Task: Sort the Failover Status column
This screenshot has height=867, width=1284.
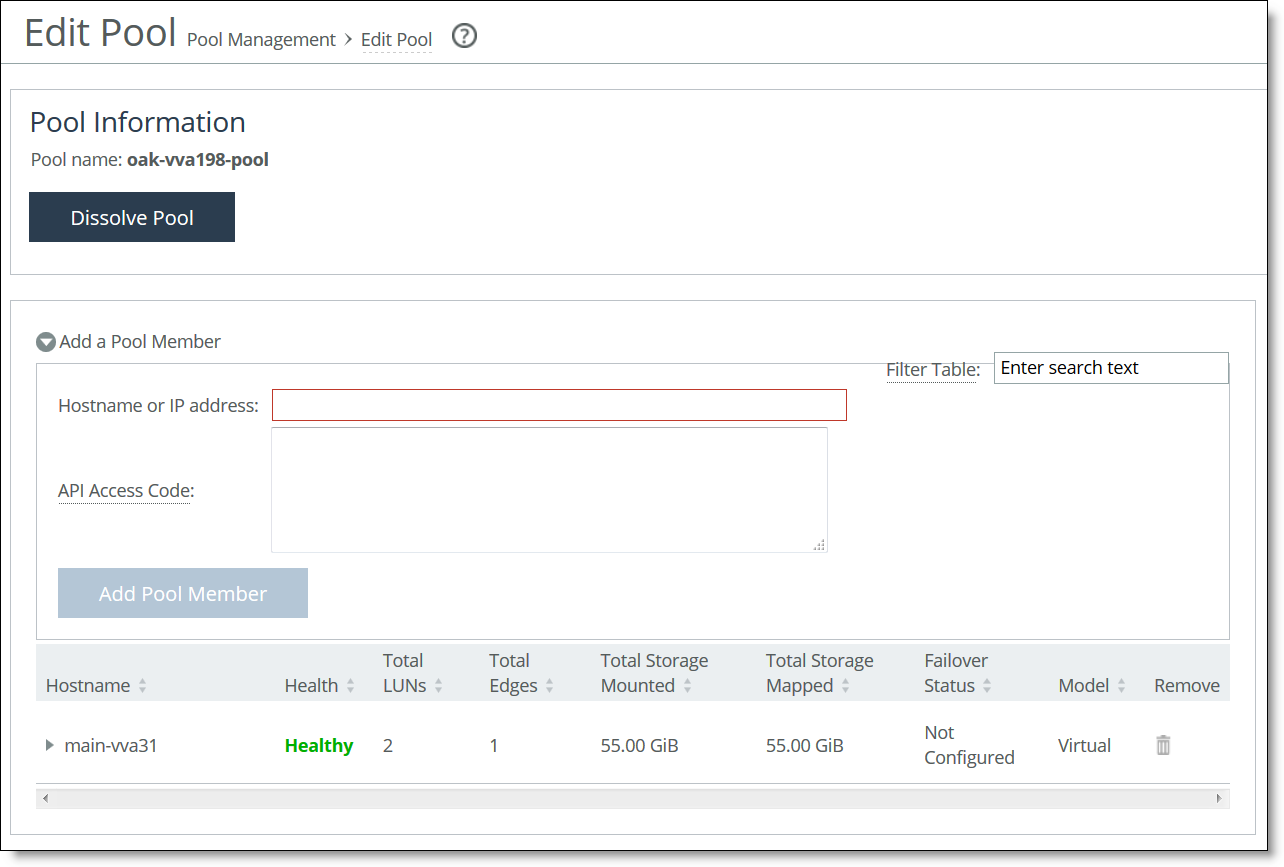Action: [987, 685]
